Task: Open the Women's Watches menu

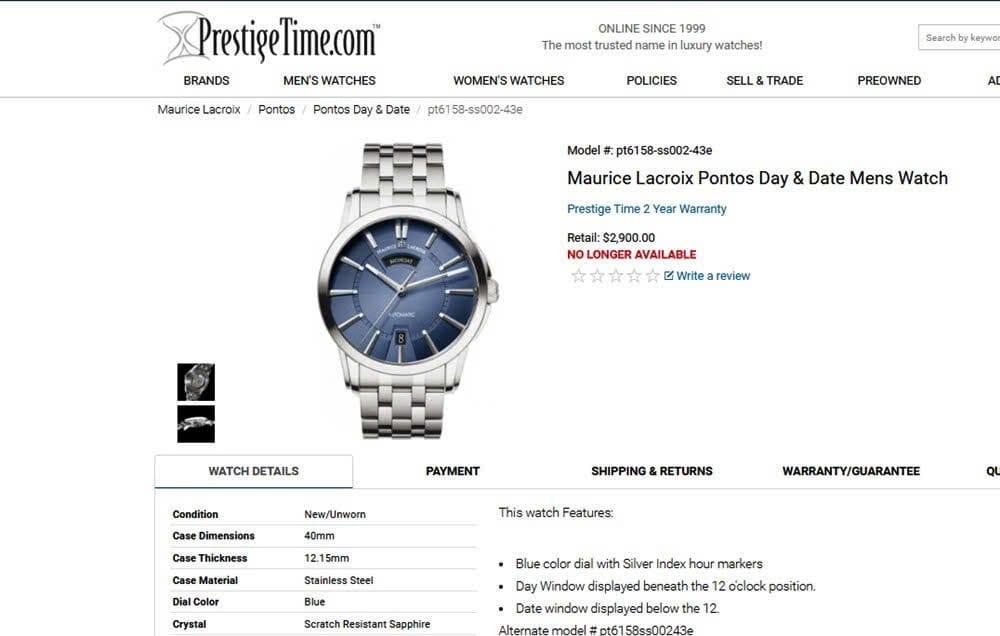Action: [x=508, y=80]
